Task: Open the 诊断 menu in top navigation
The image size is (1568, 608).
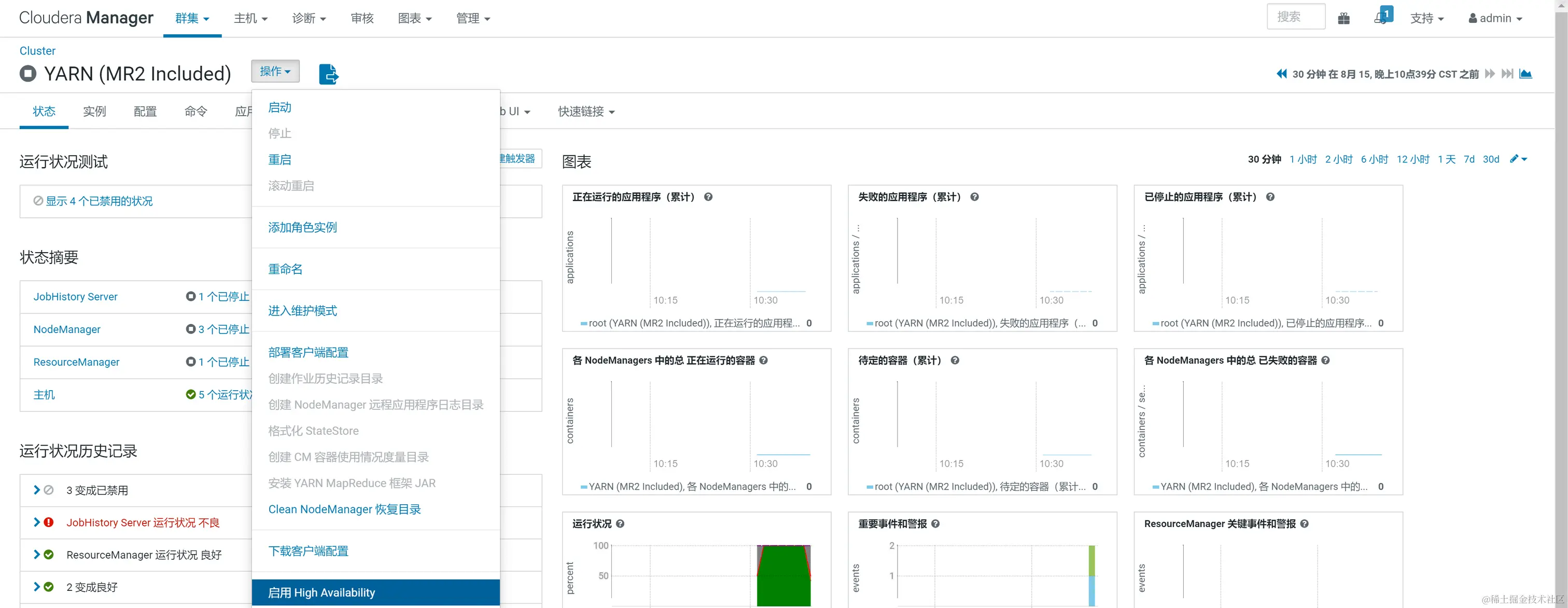Action: pyautogui.click(x=309, y=18)
